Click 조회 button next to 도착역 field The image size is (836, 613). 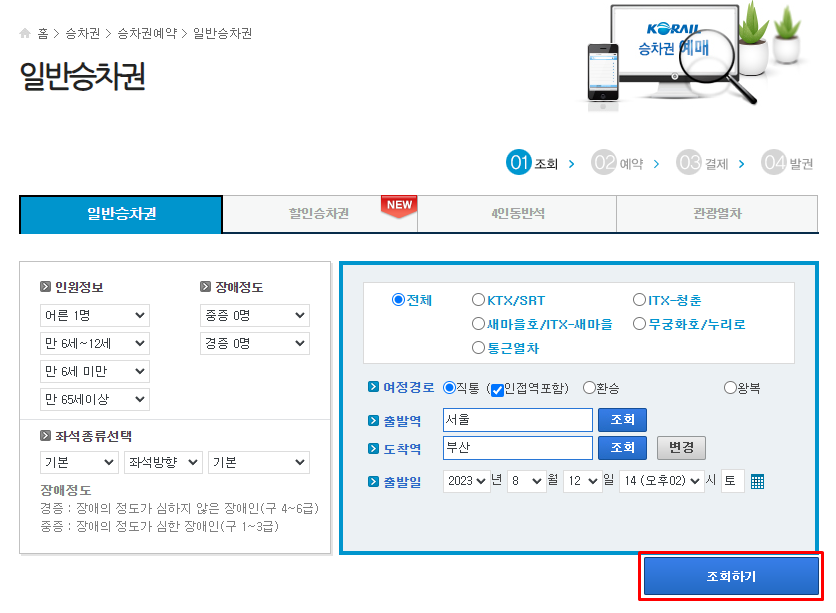point(622,448)
